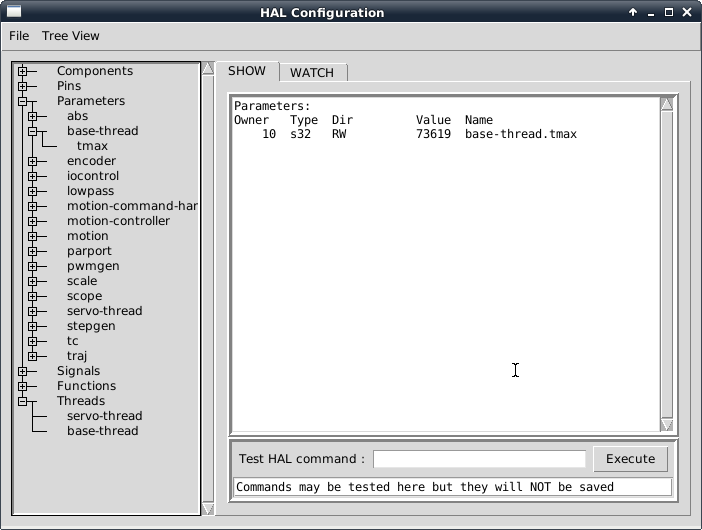
Task: Expand the Pins tree node
Action: click(22, 86)
